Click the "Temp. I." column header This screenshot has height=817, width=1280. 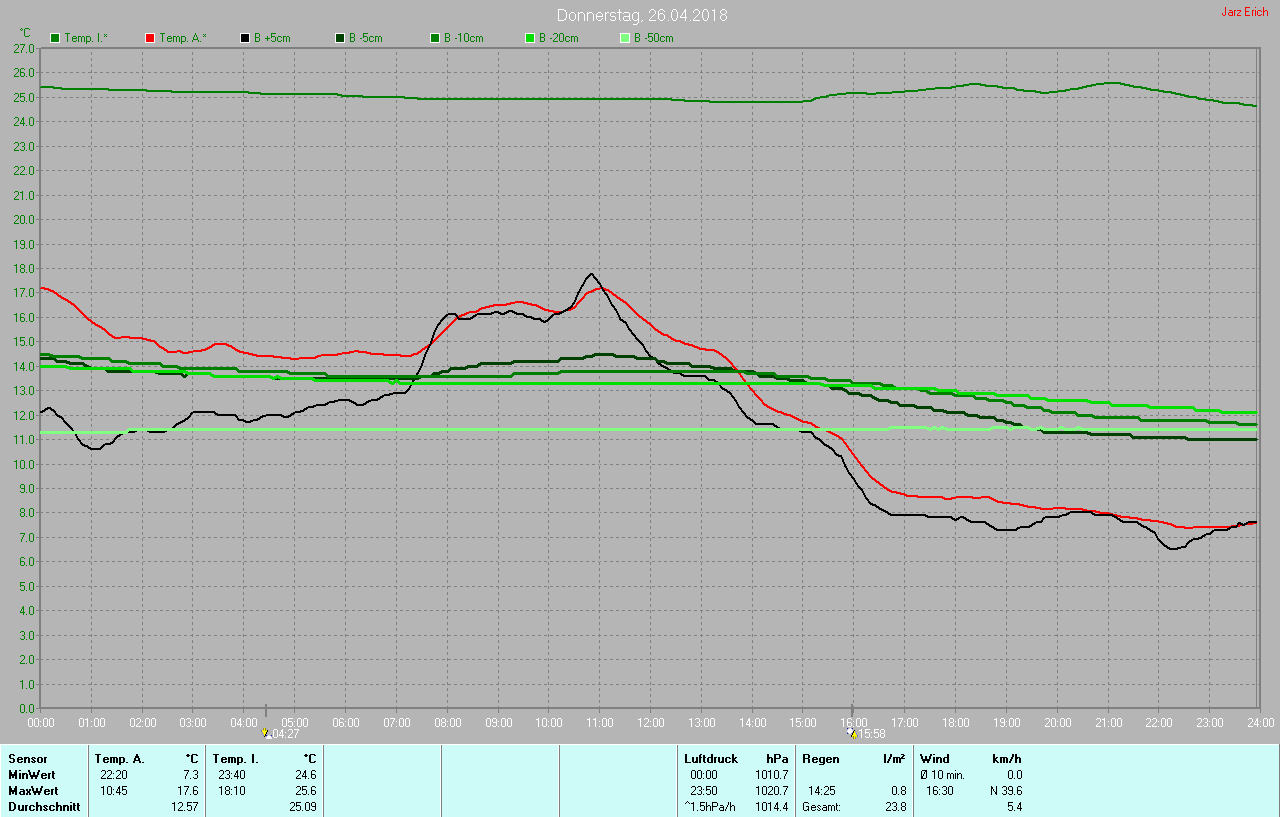click(236, 759)
